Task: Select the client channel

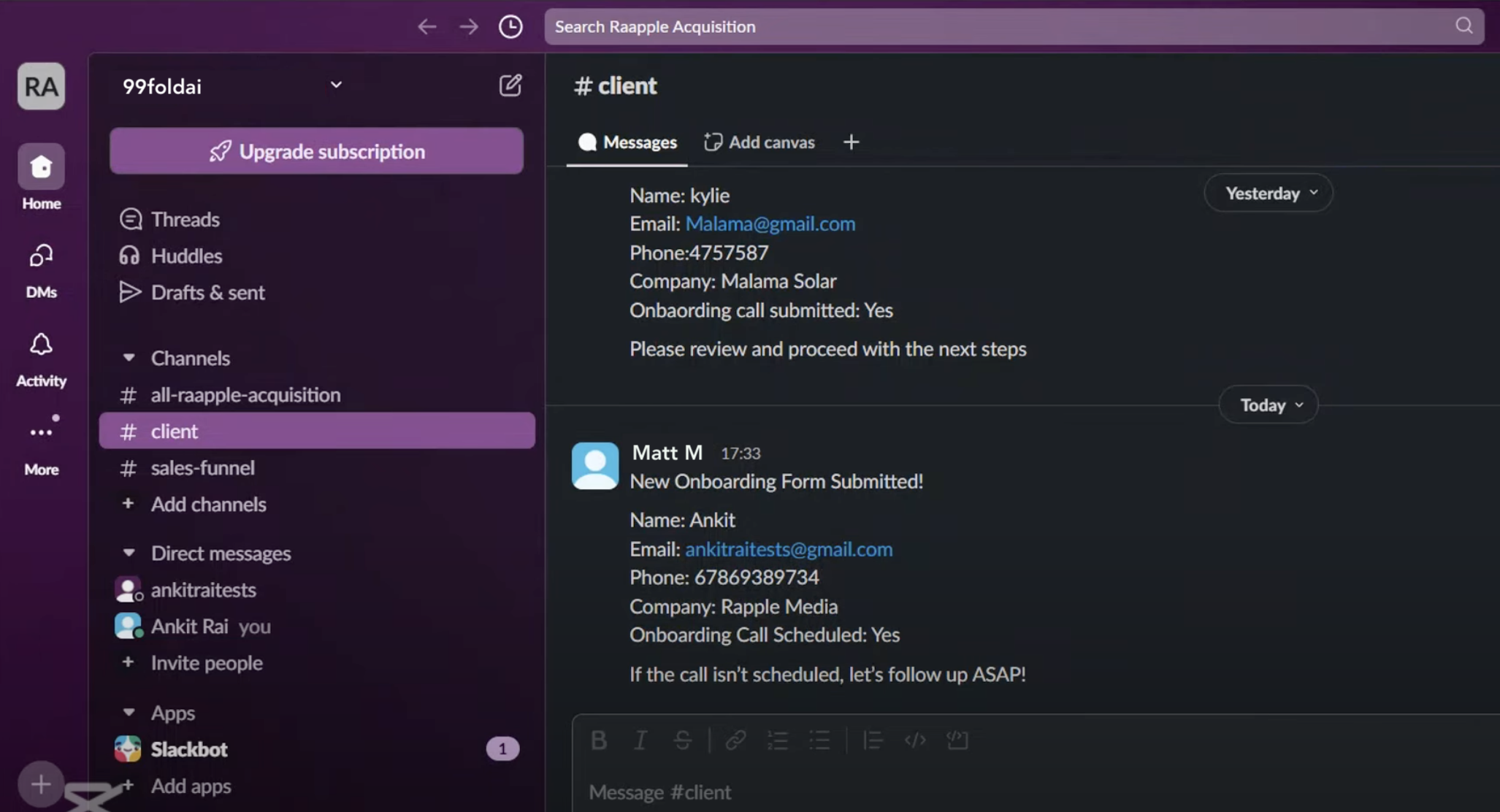Action: point(317,431)
